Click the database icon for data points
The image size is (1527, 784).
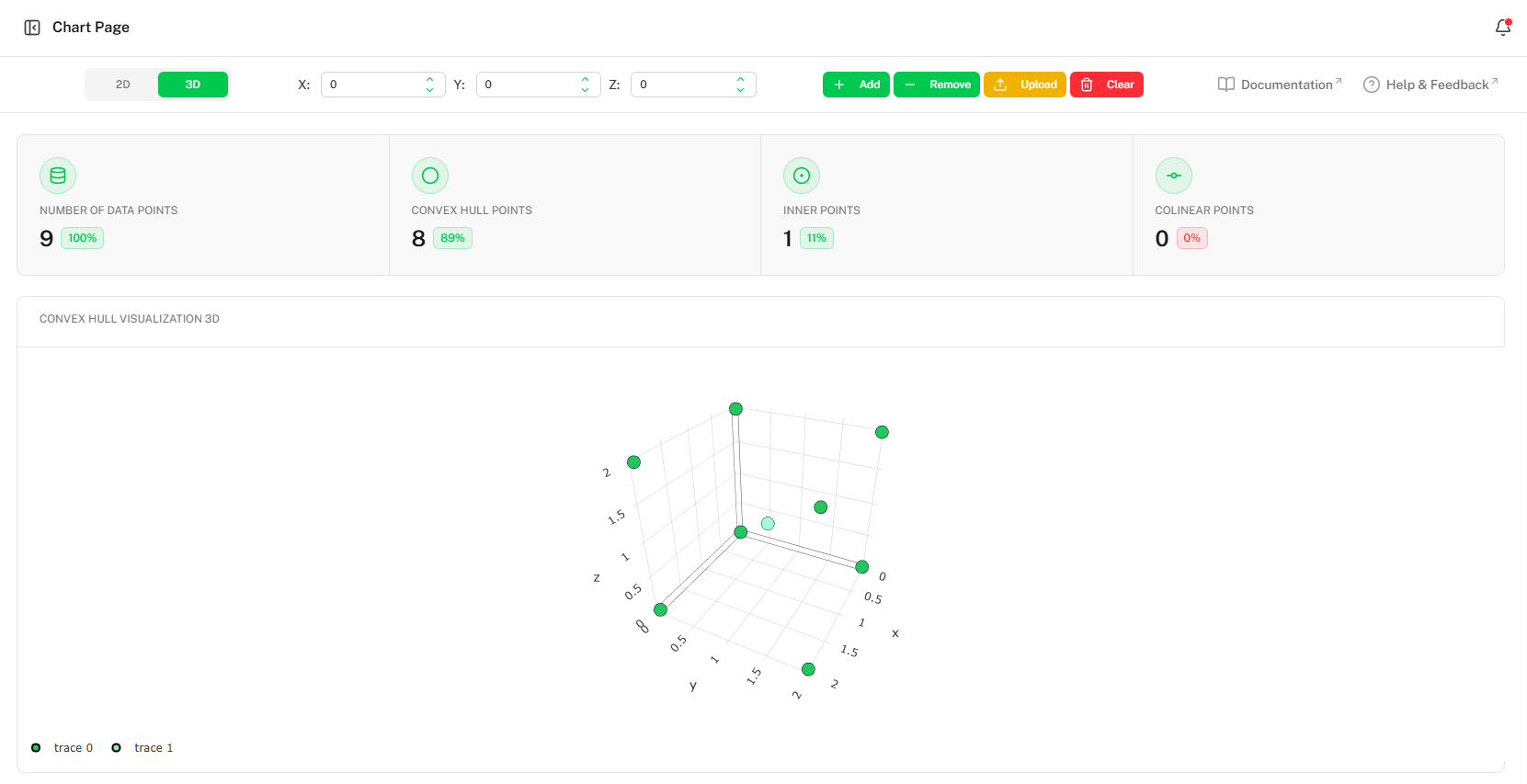point(58,176)
